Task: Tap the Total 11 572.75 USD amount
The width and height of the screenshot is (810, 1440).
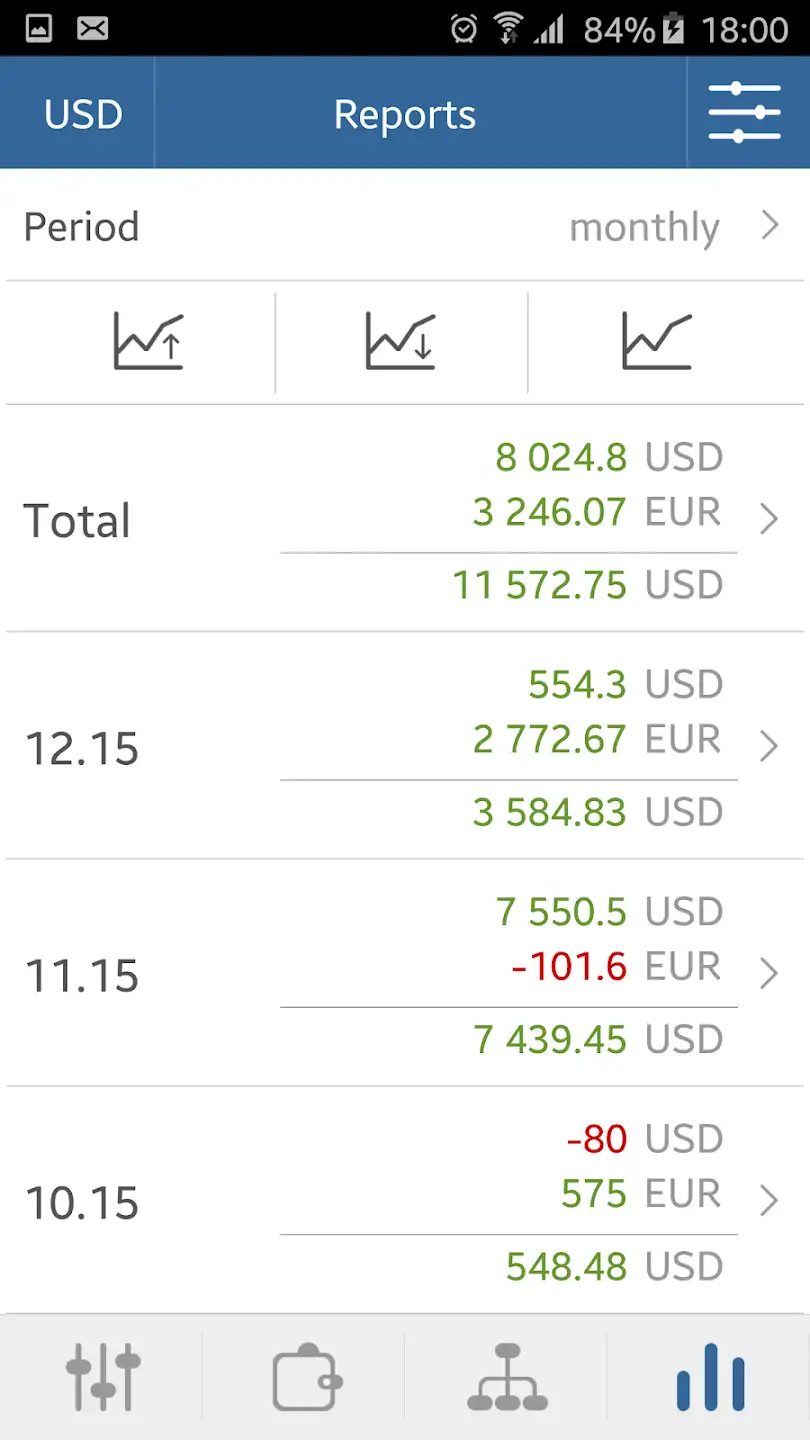Action: coord(588,585)
